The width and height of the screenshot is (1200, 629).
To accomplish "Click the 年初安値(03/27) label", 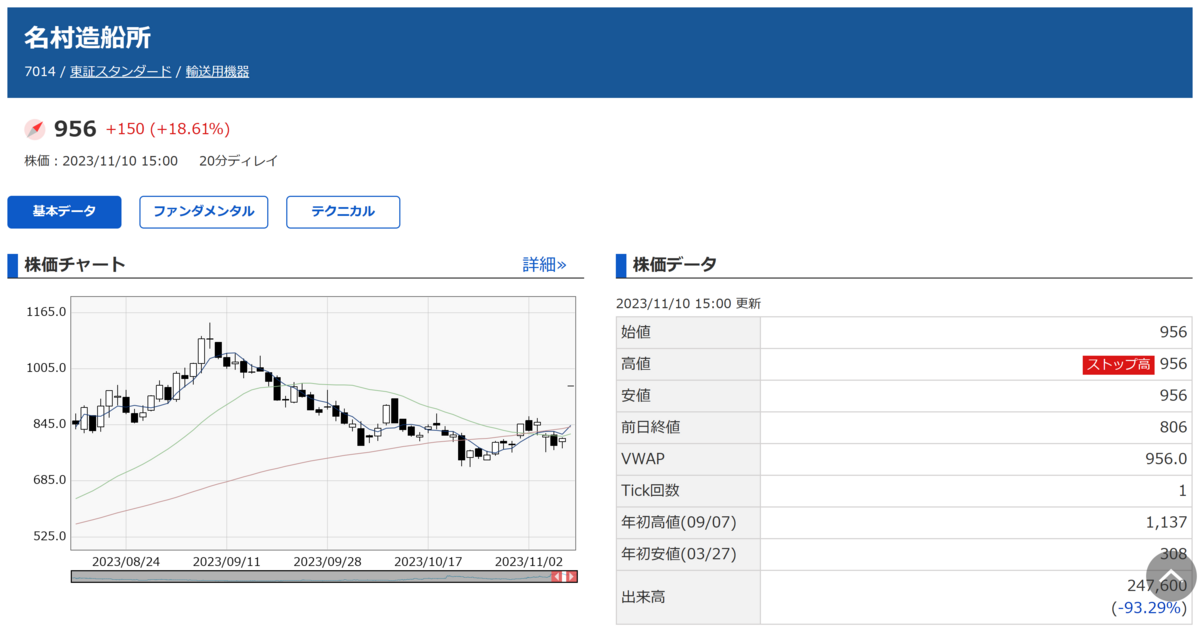I will [679, 554].
